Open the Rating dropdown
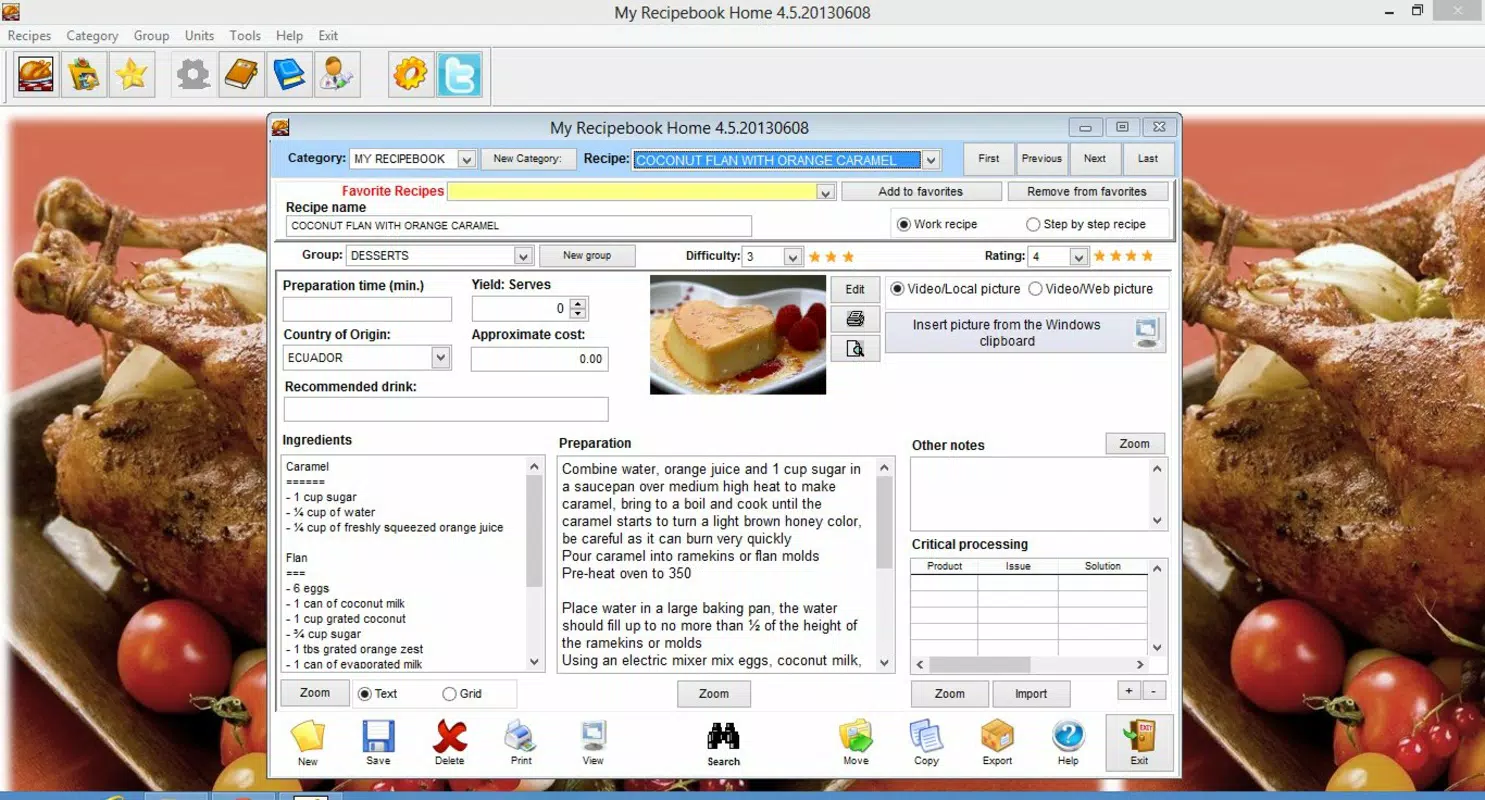Screen dimensions: 1485x800 point(1078,257)
